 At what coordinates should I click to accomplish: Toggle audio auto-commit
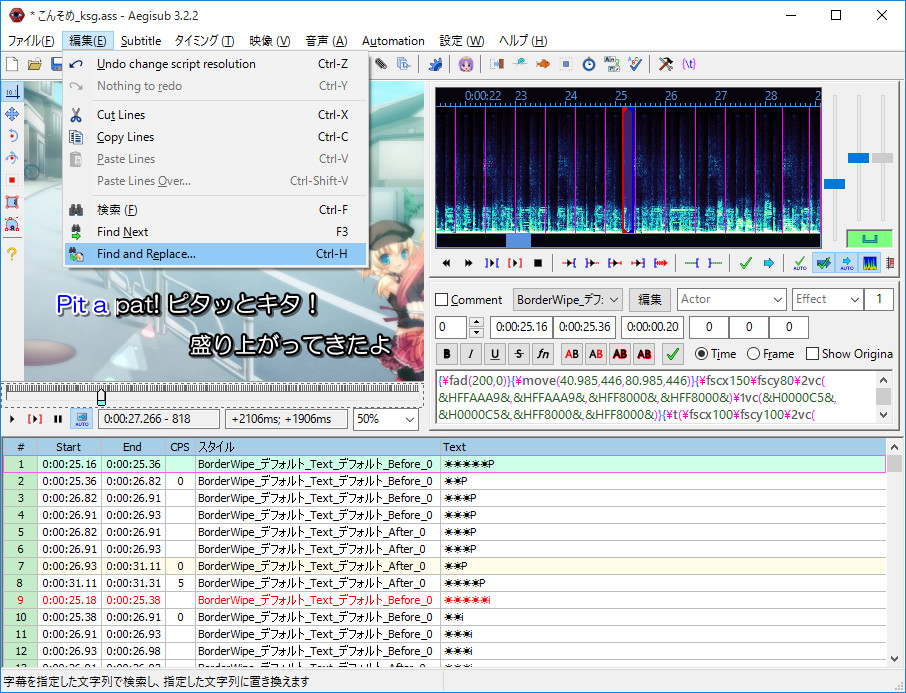(800, 263)
